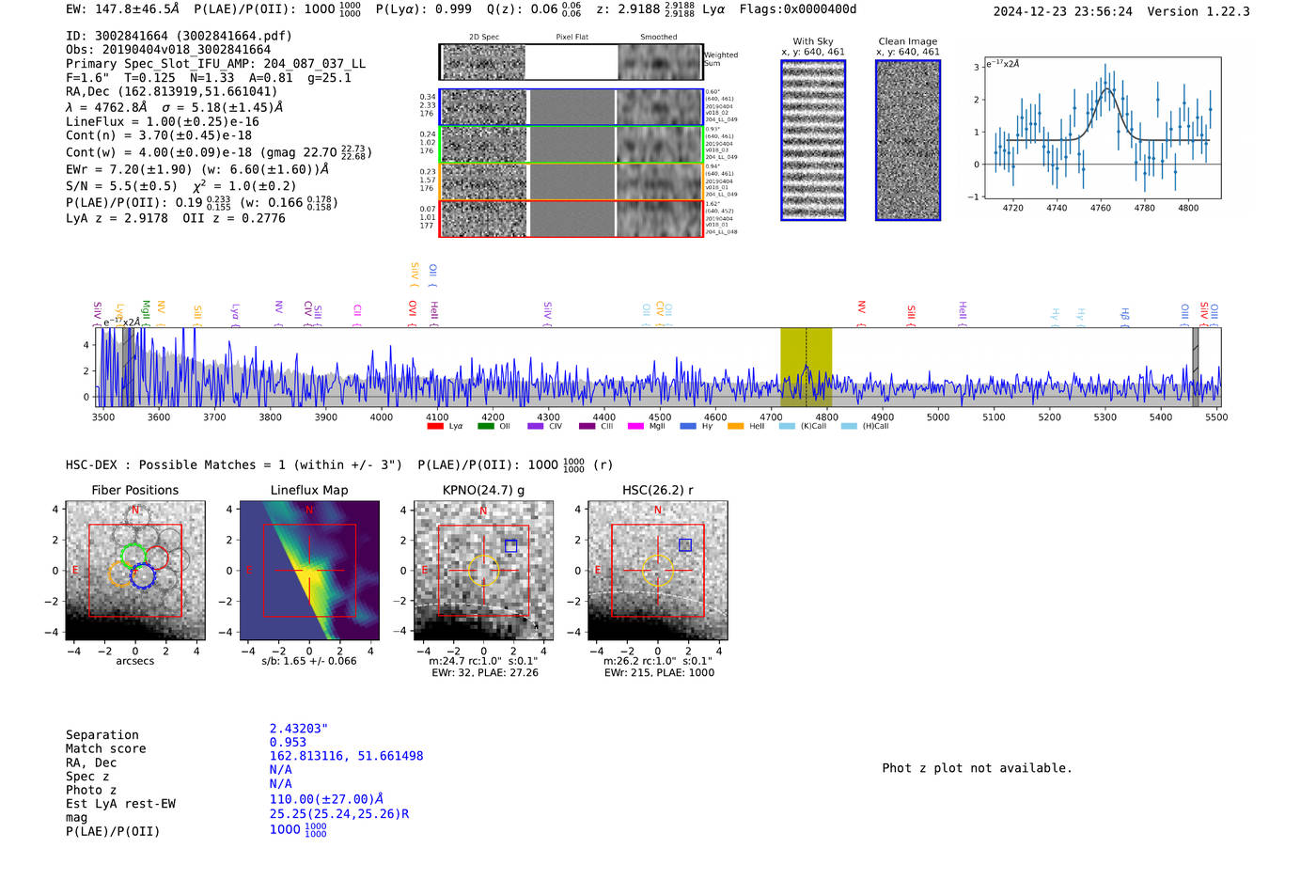Click the blue square marker in KPNO image
This screenshot has height=896, width=1316.
coord(510,545)
